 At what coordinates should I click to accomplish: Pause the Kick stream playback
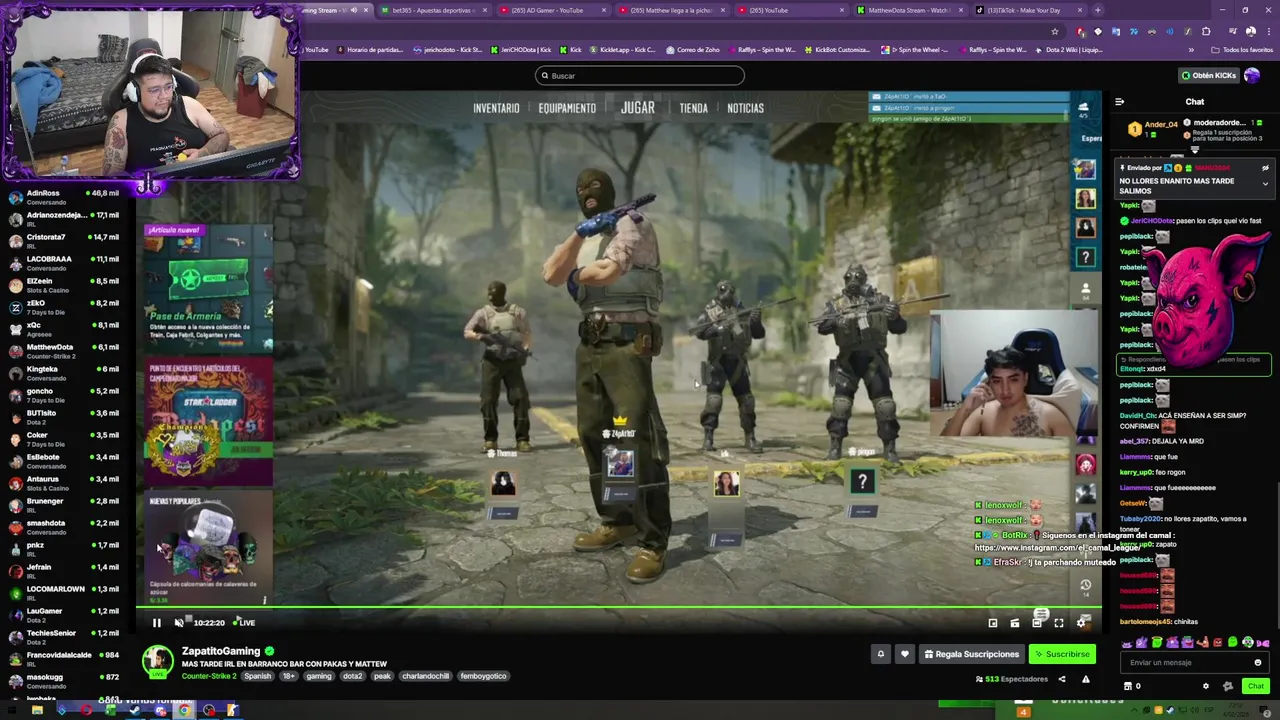[x=157, y=623]
